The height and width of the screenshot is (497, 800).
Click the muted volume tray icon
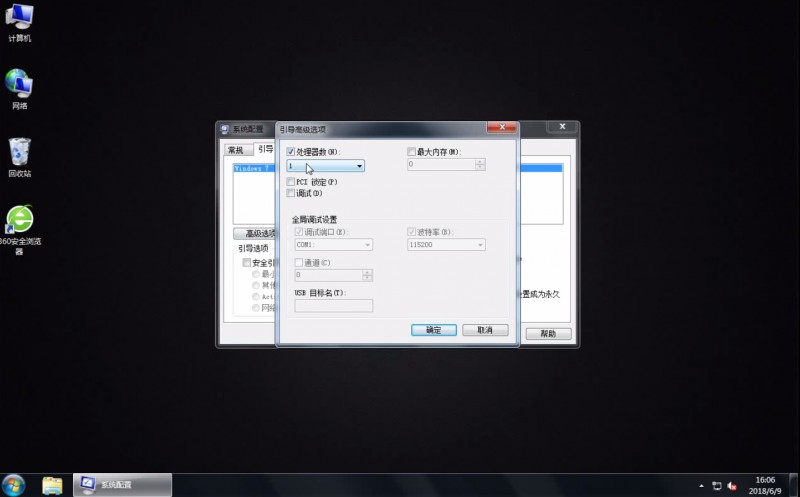[732, 486]
